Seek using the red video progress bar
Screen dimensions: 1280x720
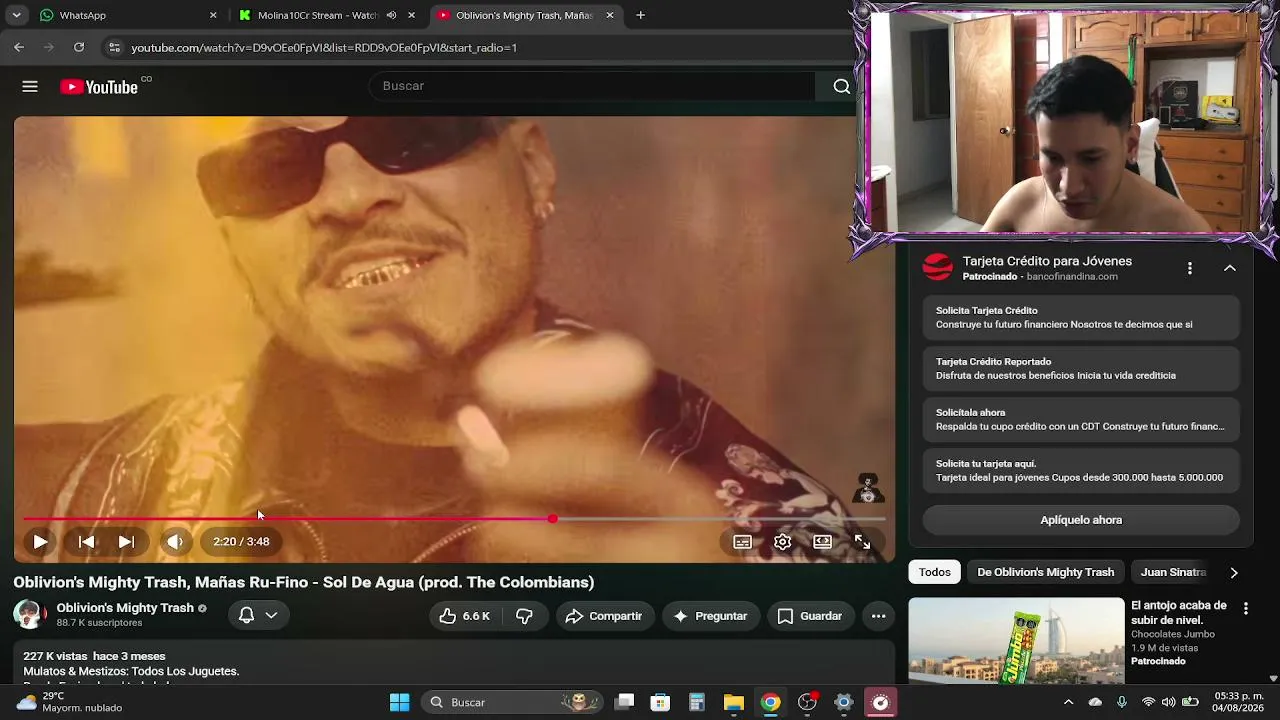coord(455,519)
